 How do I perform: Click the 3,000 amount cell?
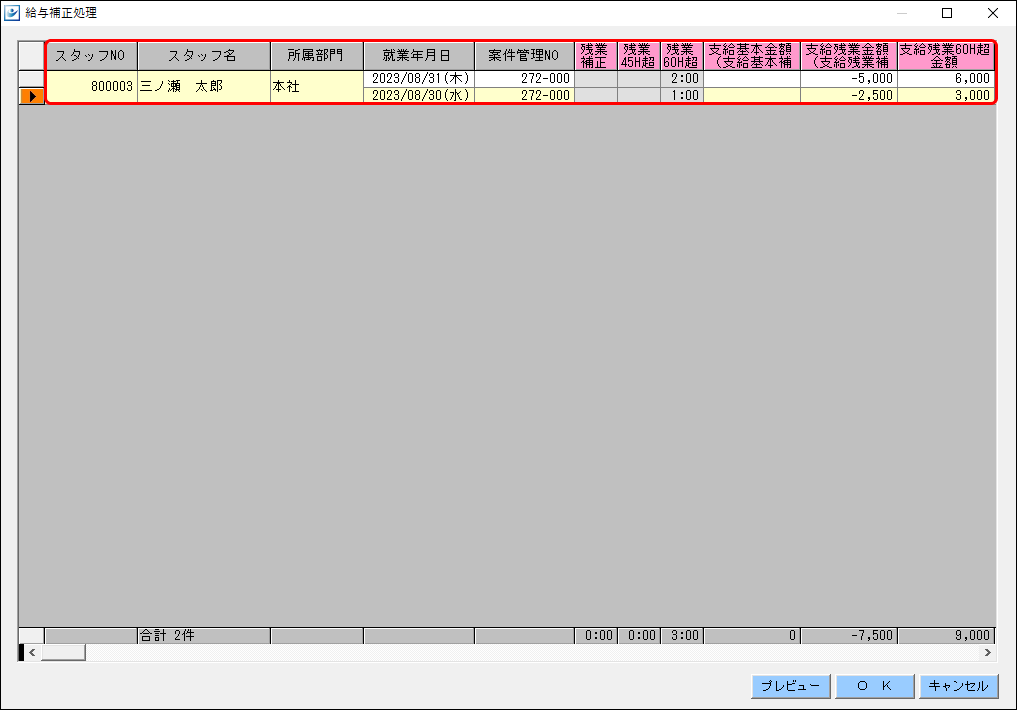pos(946,95)
